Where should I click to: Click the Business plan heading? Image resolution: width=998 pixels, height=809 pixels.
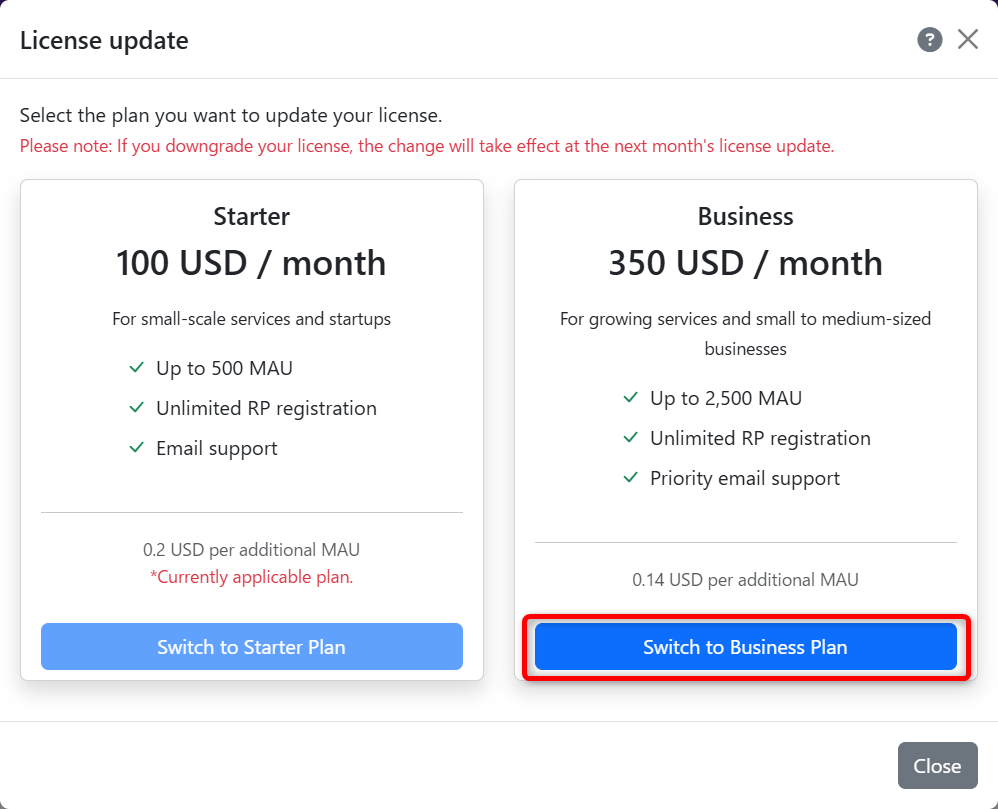pyautogui.click(x=745, y=216)
